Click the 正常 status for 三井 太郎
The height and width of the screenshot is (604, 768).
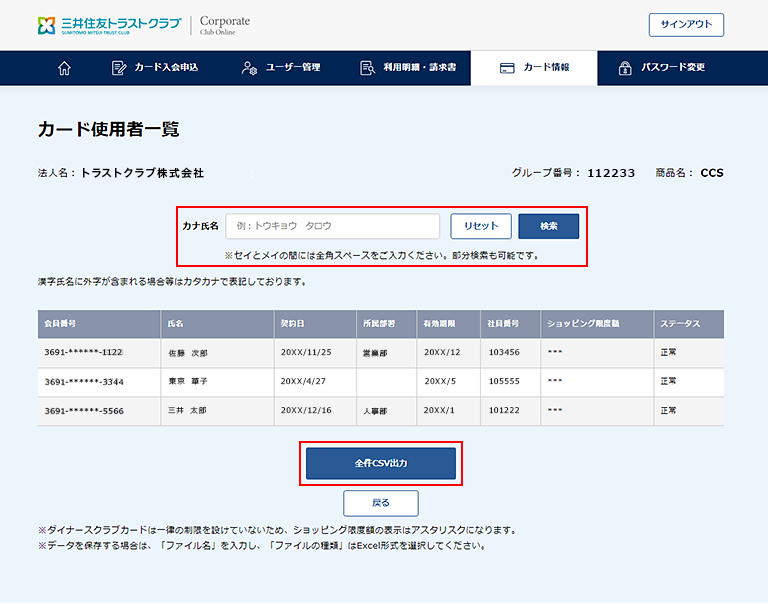668,411
